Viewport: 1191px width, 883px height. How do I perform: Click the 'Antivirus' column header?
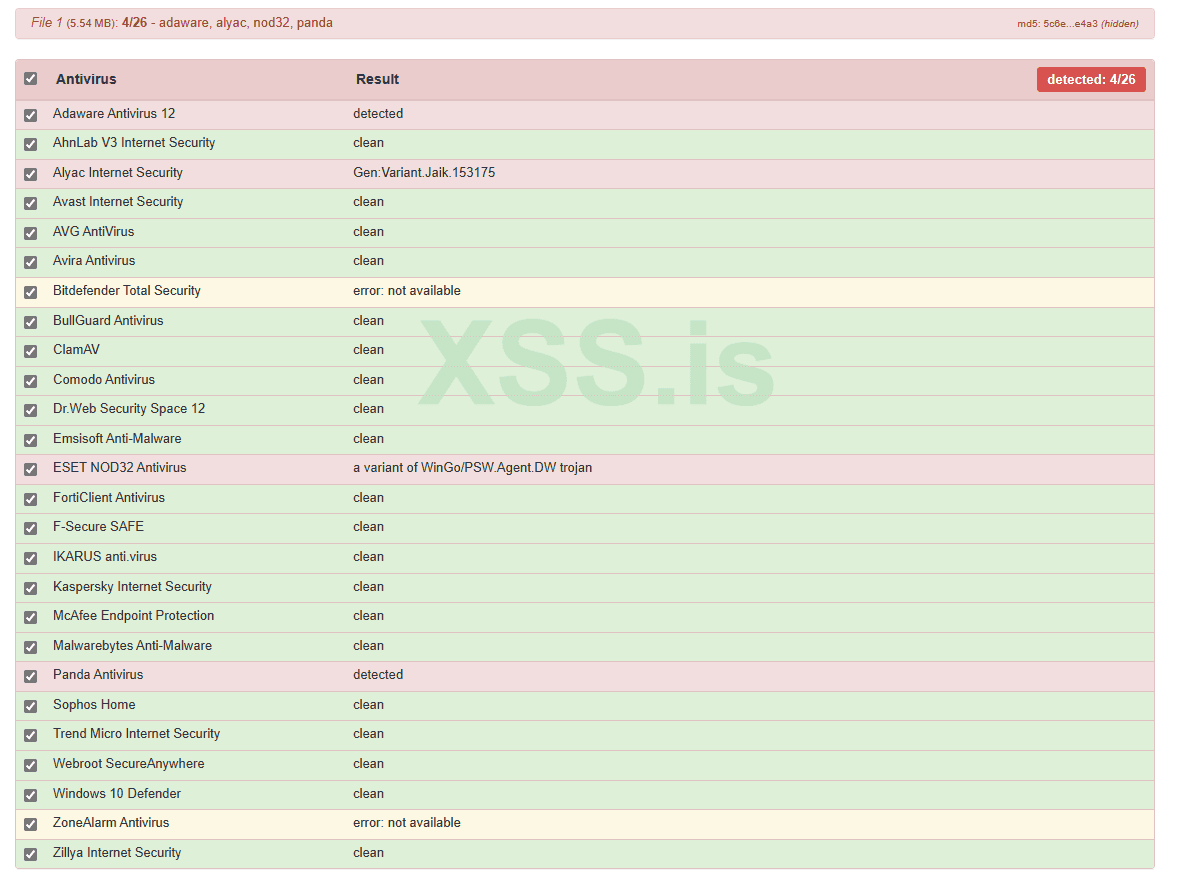[x=86, y=79]
